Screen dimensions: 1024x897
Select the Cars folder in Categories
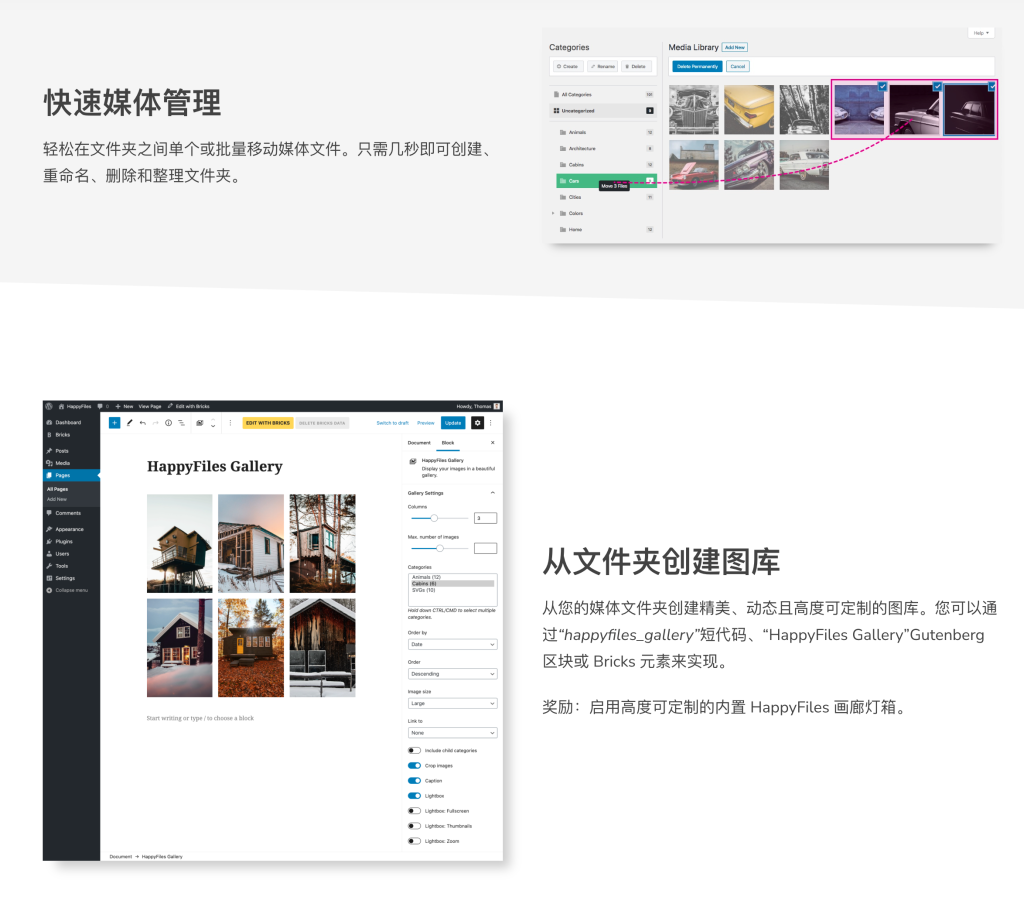point(606,181)
